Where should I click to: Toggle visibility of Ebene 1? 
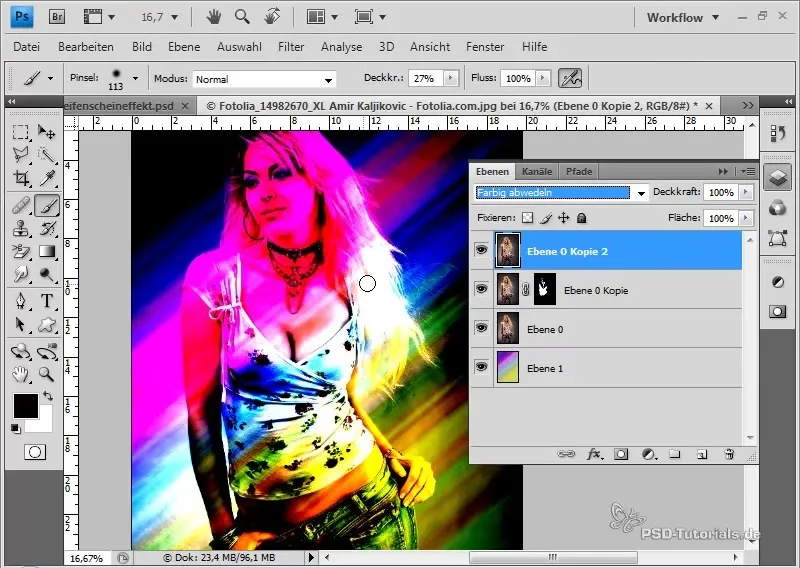[x=481, y=366]
